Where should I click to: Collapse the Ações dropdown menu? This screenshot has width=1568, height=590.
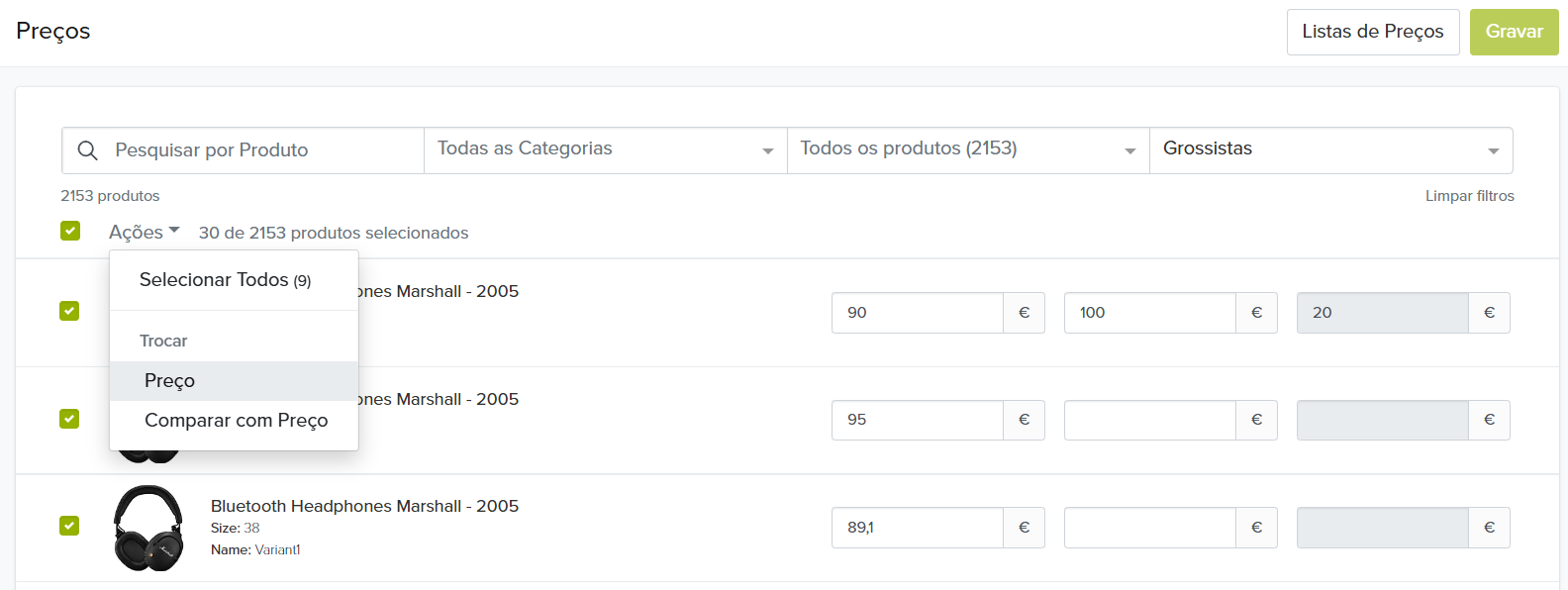pyautogui.click(x=144, y=232)
